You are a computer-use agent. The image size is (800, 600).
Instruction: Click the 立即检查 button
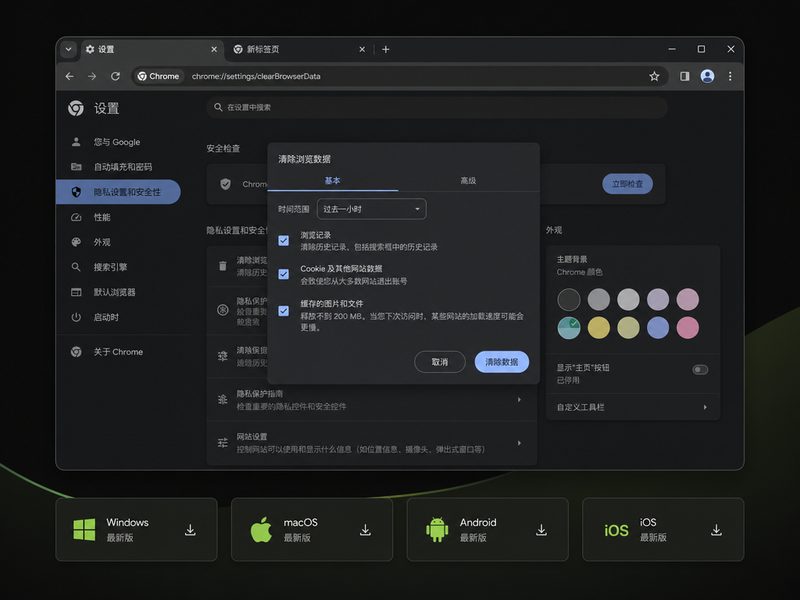[627, 184]
